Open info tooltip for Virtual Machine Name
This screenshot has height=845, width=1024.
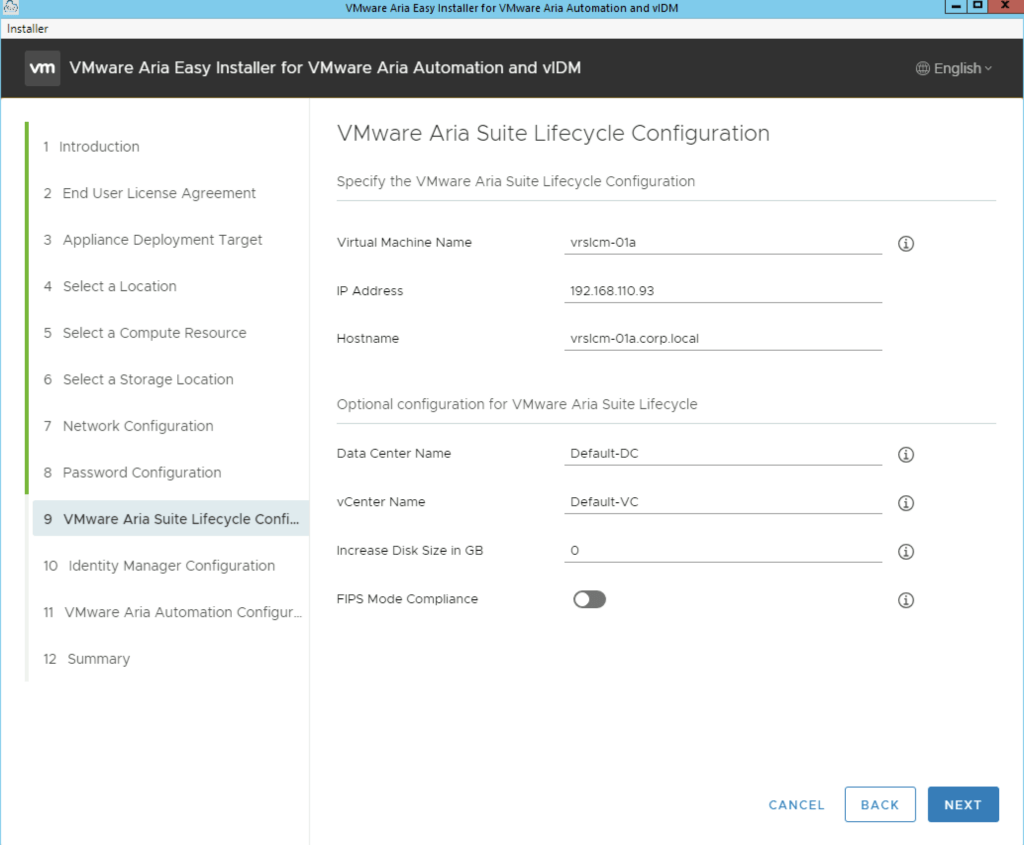click(905, 244)
